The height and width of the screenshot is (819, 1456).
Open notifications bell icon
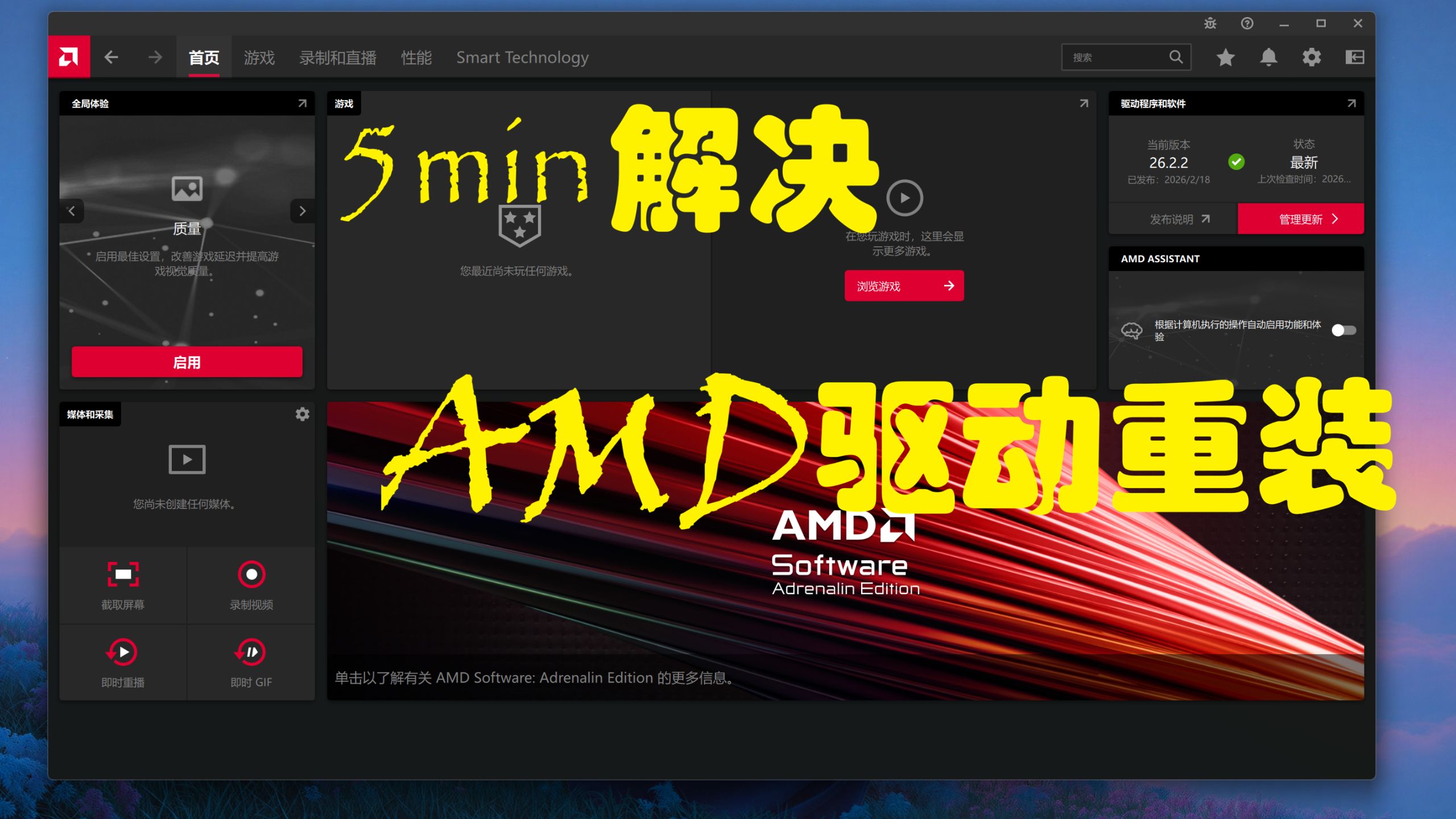pyautogui.click(x=1269, y=57)
